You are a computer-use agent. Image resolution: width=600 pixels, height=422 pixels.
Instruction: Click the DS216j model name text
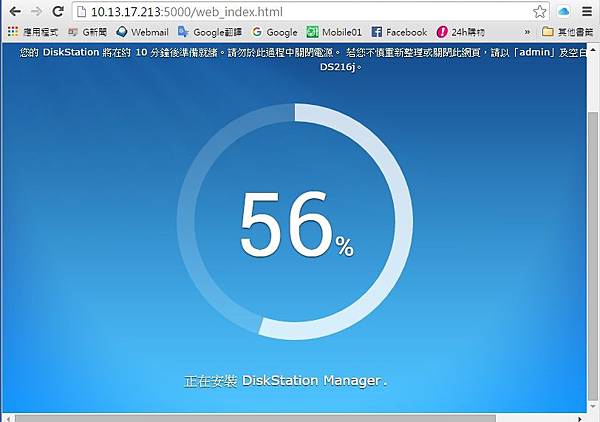click(x=338, y=67)
